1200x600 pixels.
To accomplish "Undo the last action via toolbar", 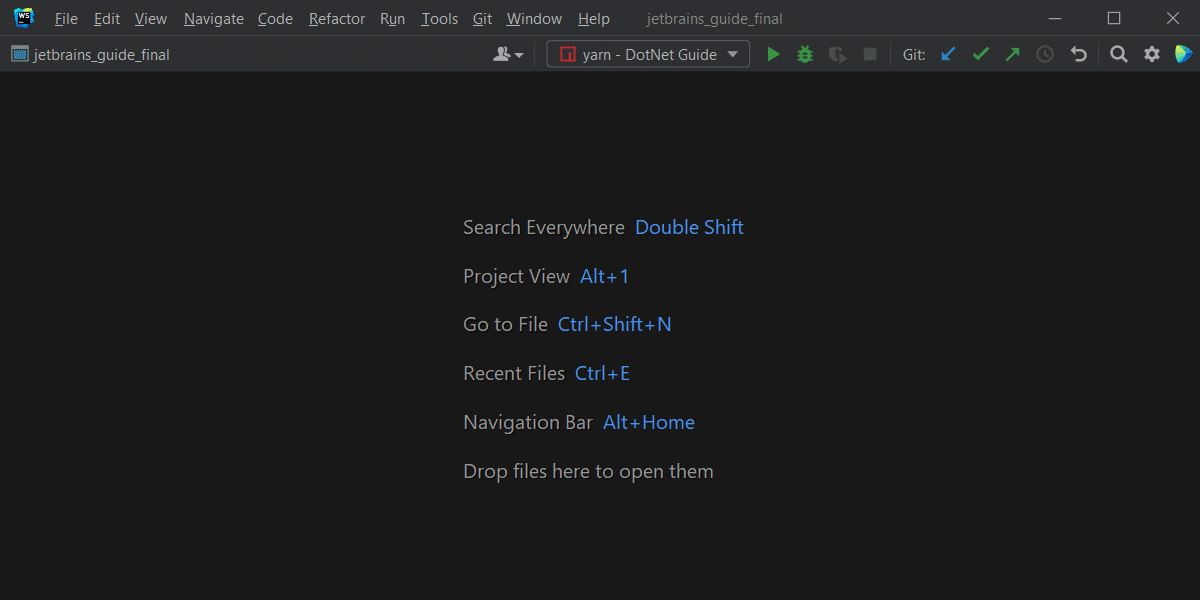I will click(x=1078, y=54).
